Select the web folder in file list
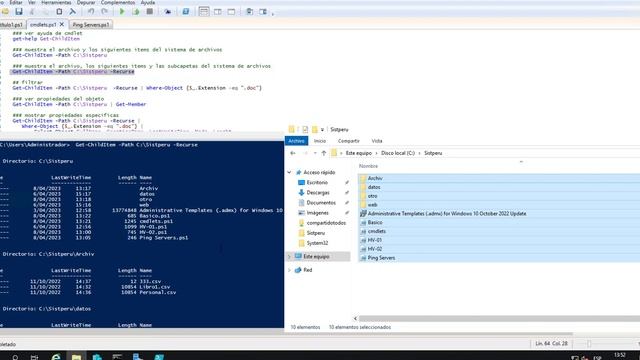The height and width of the screenshot is (360, 640). (x=372, y=205)
